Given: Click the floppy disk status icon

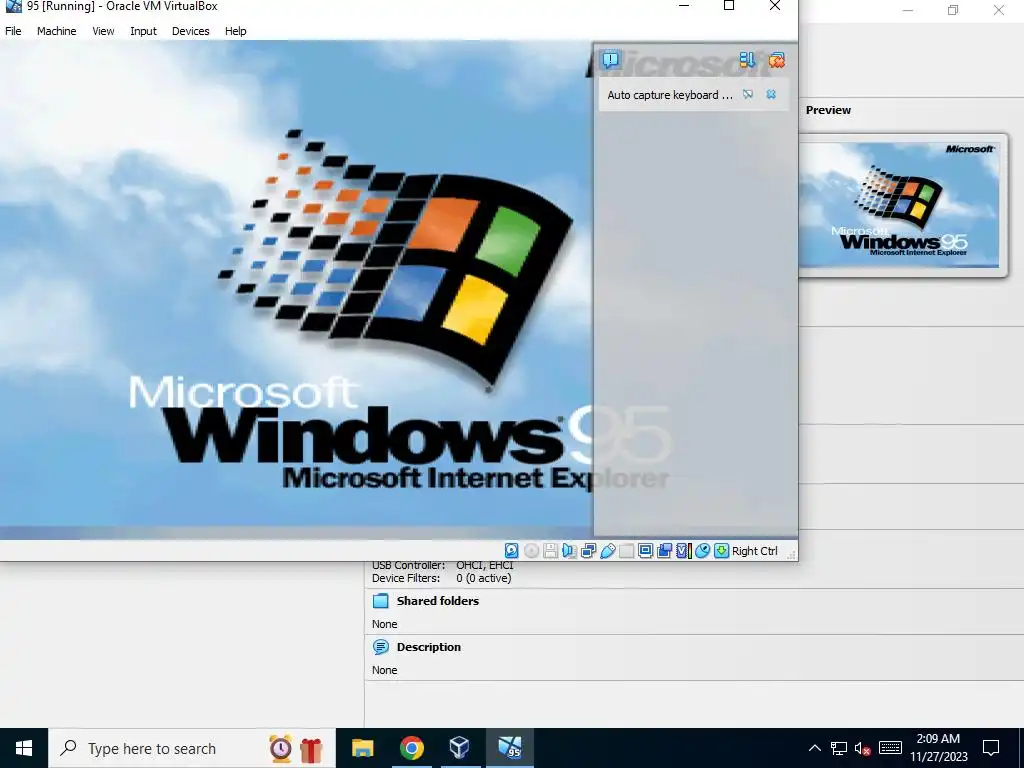Looking at the screenshot, I should coord(551,551).
